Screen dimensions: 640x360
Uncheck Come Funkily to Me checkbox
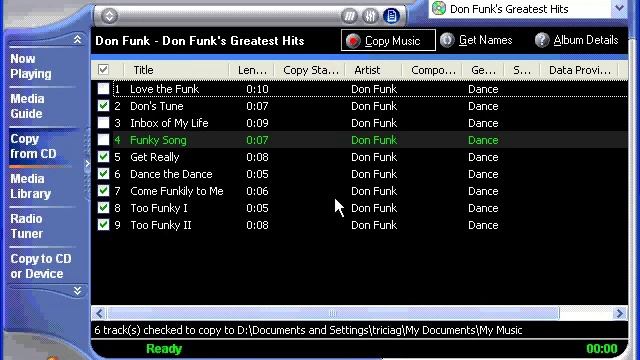[103, 191]
